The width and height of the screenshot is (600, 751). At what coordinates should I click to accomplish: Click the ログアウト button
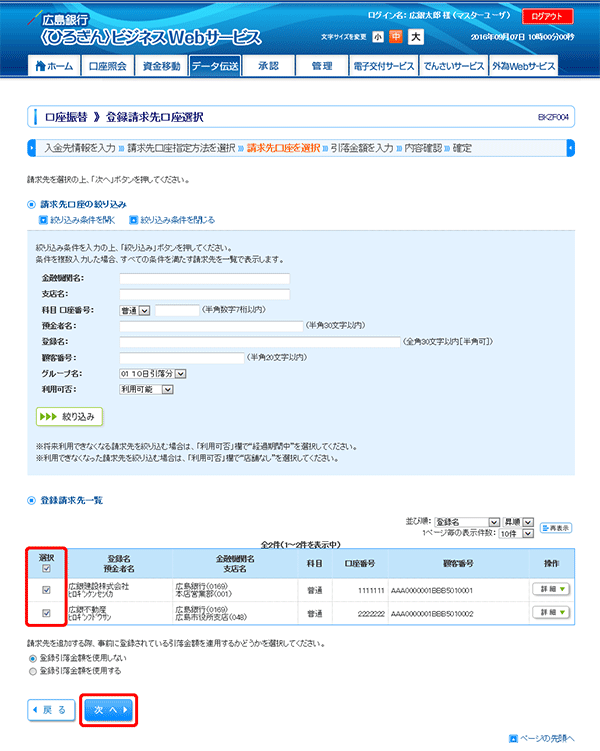[547, 16]
